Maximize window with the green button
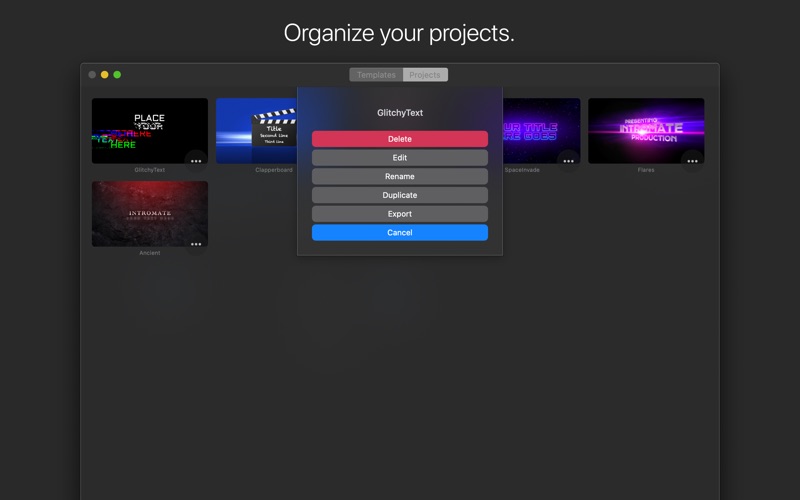Image resolution: width=800 pixels, height=500 pixels. (x=117, y=74)
